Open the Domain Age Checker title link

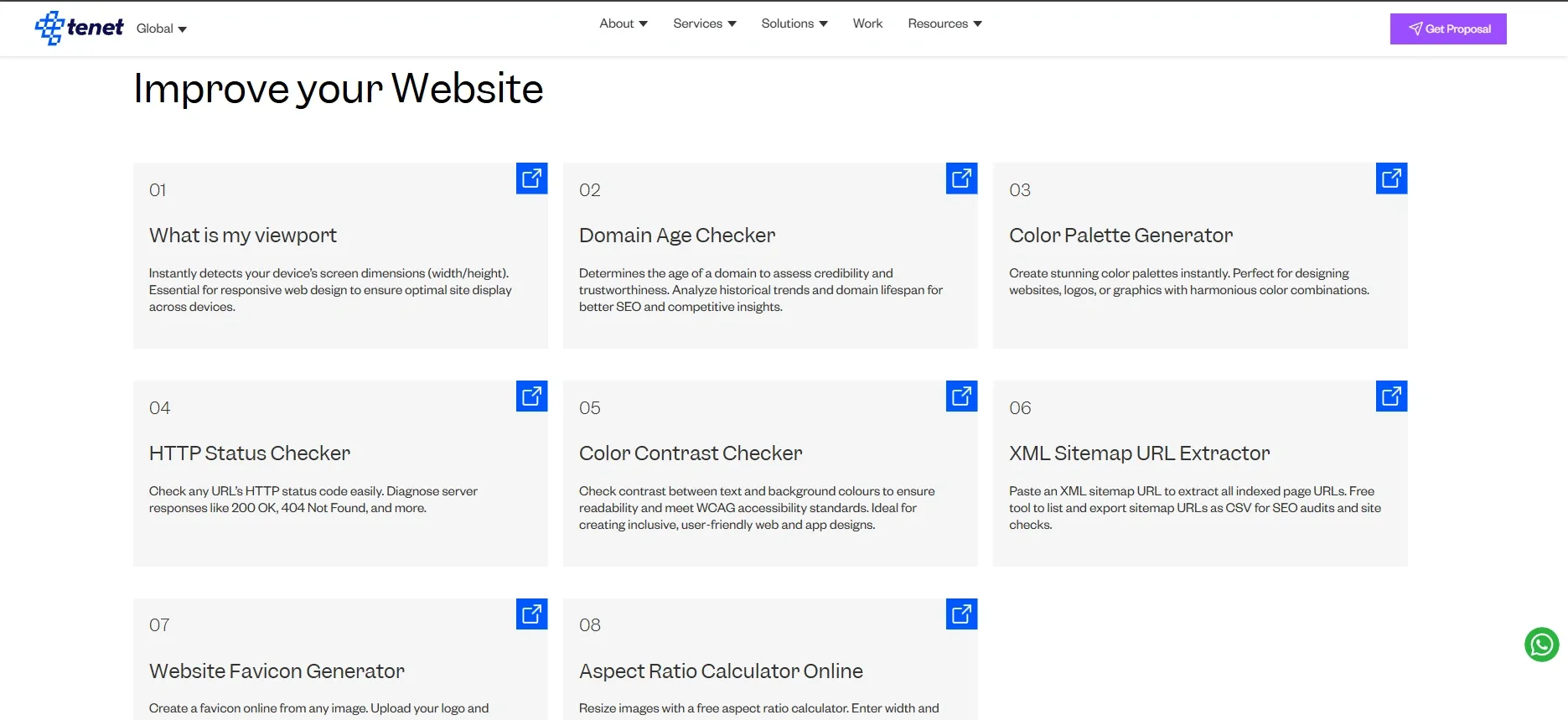click(x=676, y=236)
